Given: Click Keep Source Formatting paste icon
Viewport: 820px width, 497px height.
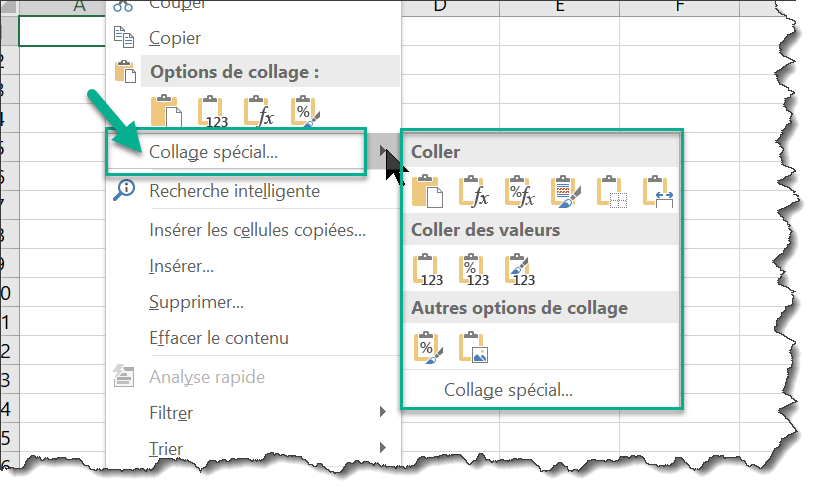Looking at the screenshot, I should (x=565, y=191).
